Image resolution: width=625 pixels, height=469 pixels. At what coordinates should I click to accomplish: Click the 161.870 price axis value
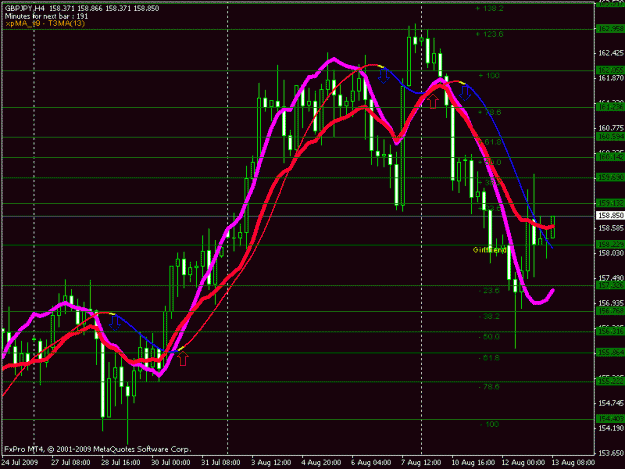610,78
